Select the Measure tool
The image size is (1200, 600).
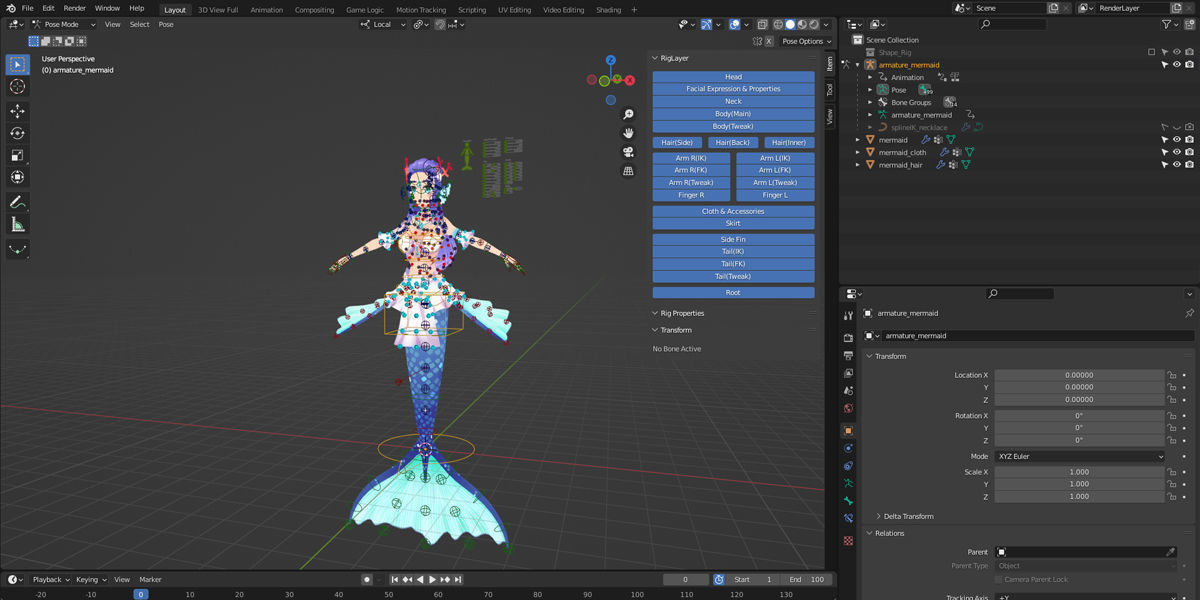17,223
